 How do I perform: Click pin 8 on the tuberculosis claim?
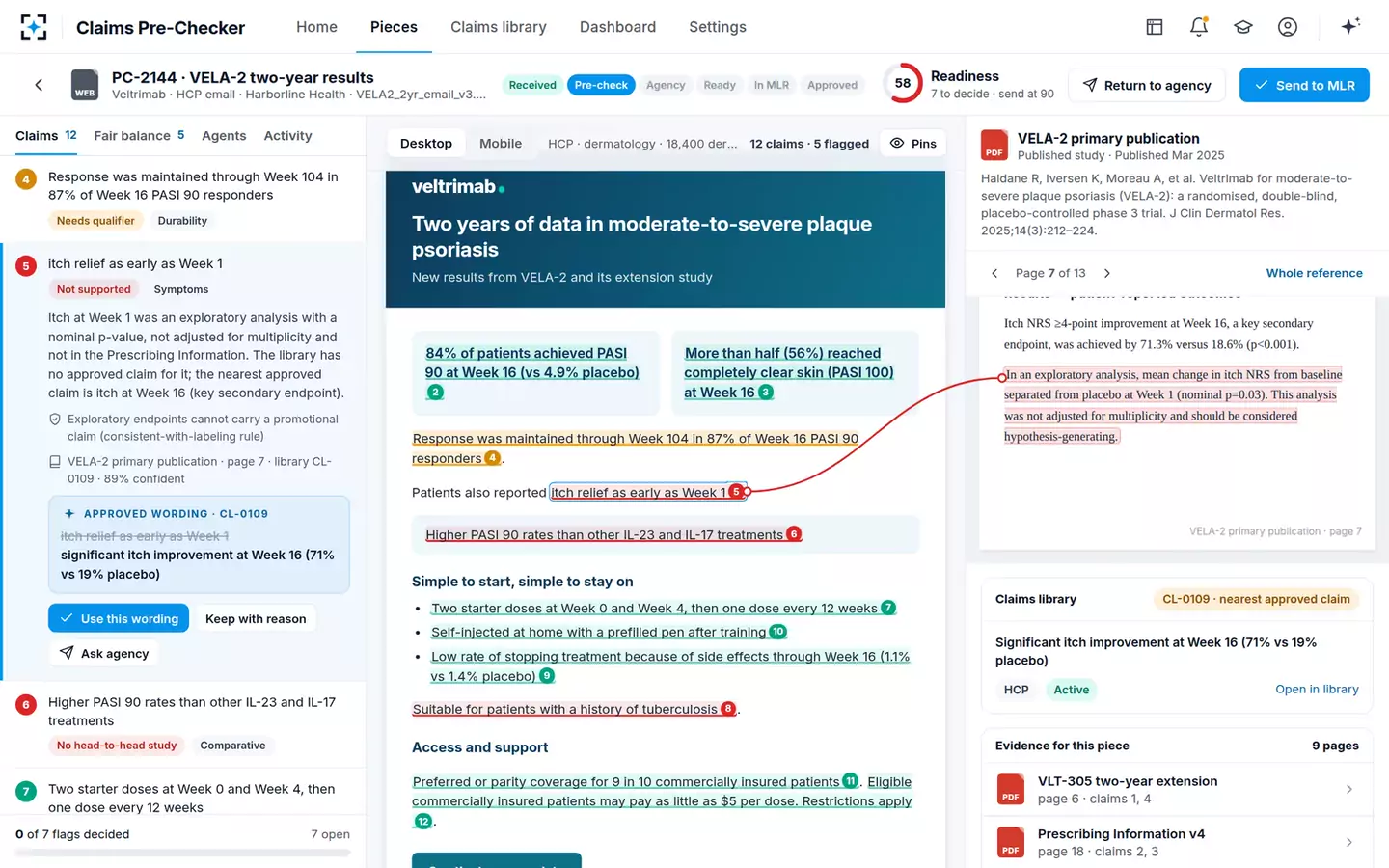(x=728, y=709)
